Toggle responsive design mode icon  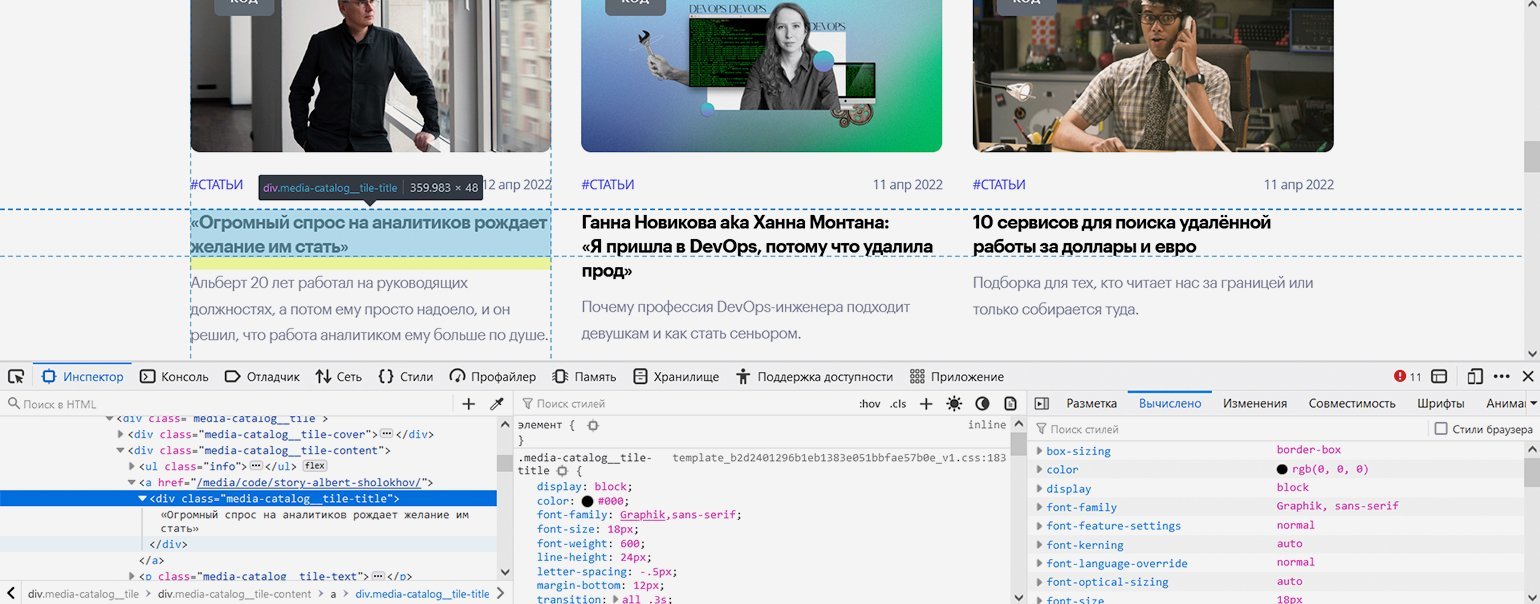1475,377
